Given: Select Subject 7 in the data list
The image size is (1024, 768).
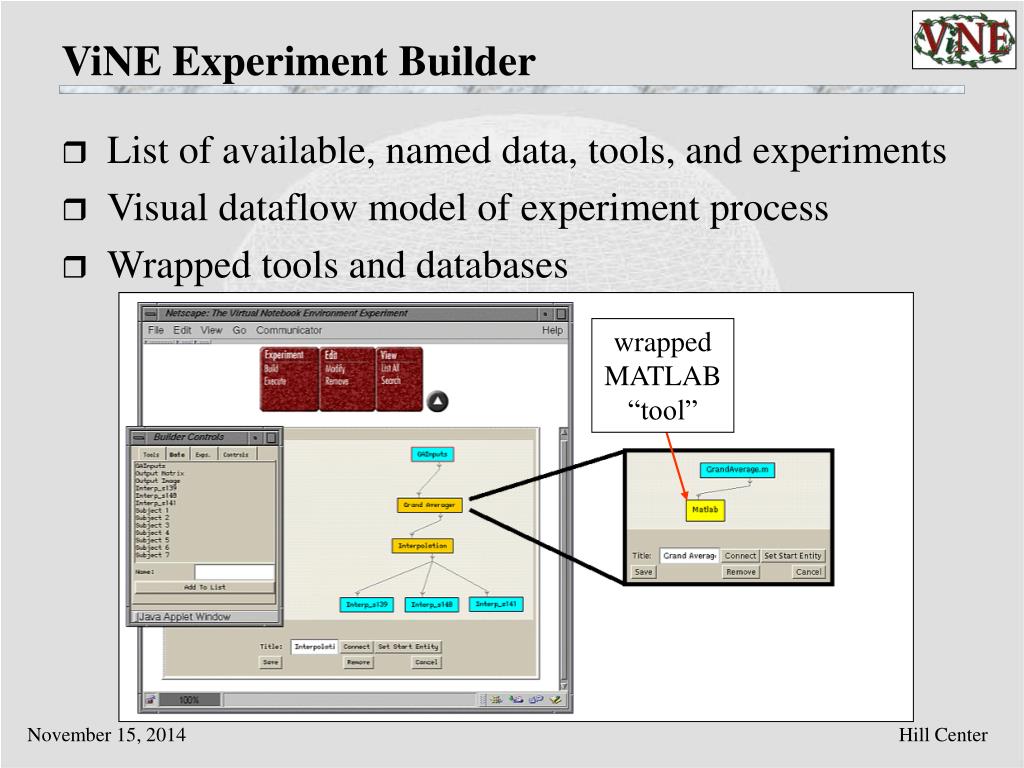Looking at the screenshot, I should click(152, 555).
